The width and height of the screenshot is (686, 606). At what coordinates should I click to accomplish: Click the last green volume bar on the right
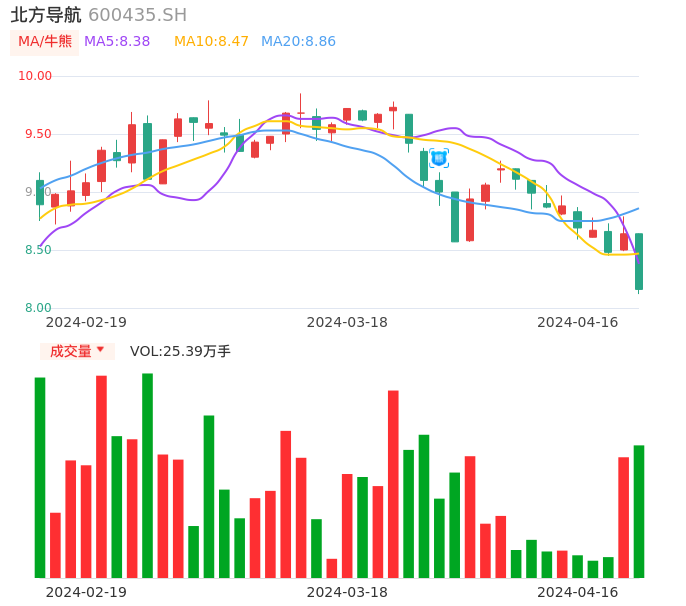click(x=639, y=511)
